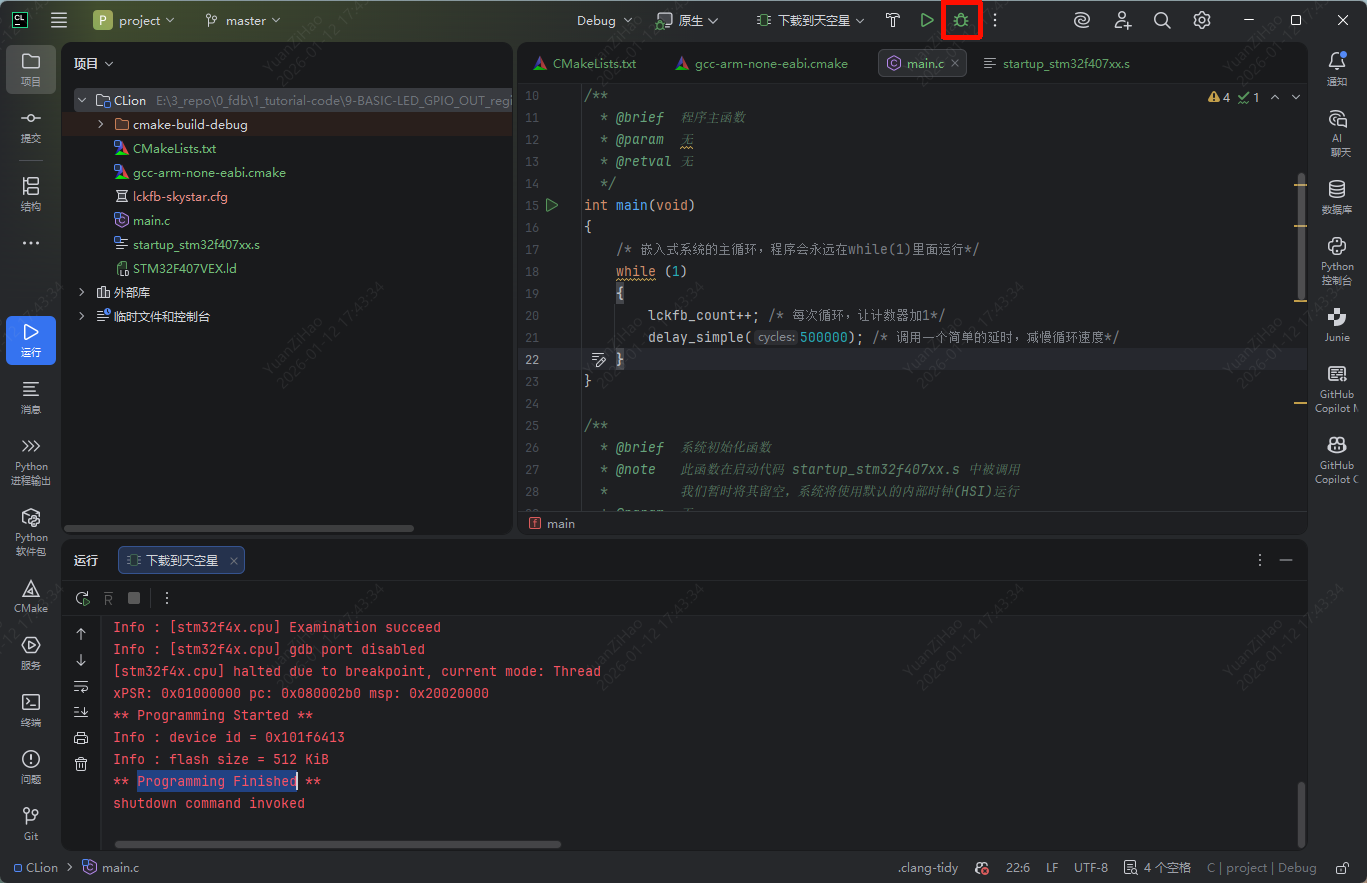Open the Debug build profile dropdown
Image resolution: width=1367 pixels, height=883 pixels.
tap(604, 20)
